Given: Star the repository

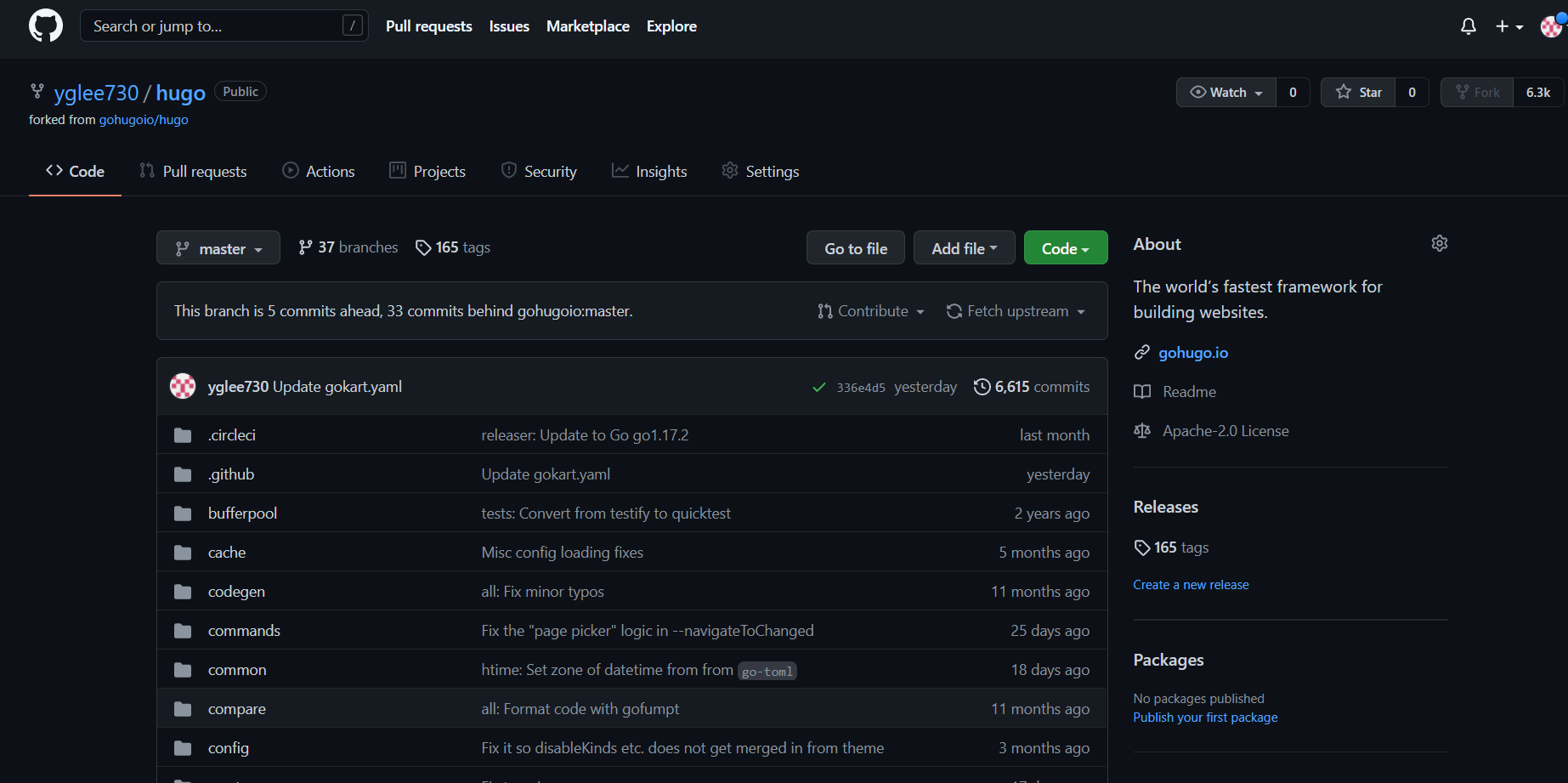Looking at the screenshot, I should 1358,92.
